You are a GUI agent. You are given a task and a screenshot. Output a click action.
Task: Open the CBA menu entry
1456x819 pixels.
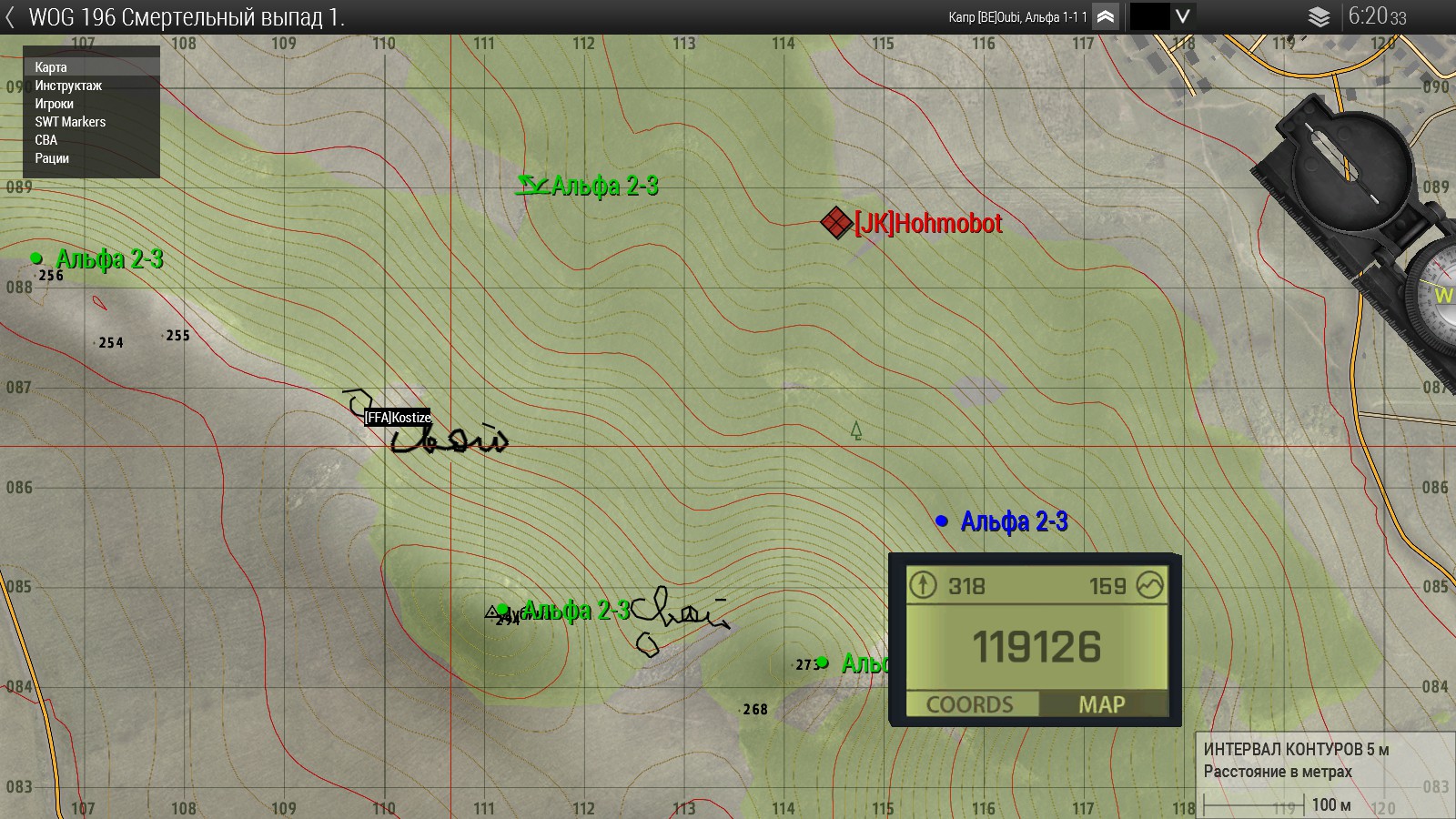46,140
